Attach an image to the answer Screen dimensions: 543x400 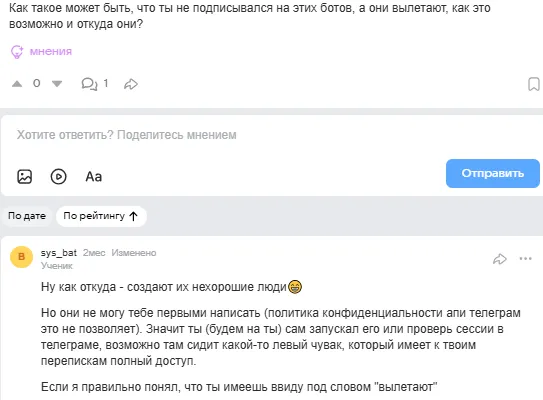click(25, 177)
